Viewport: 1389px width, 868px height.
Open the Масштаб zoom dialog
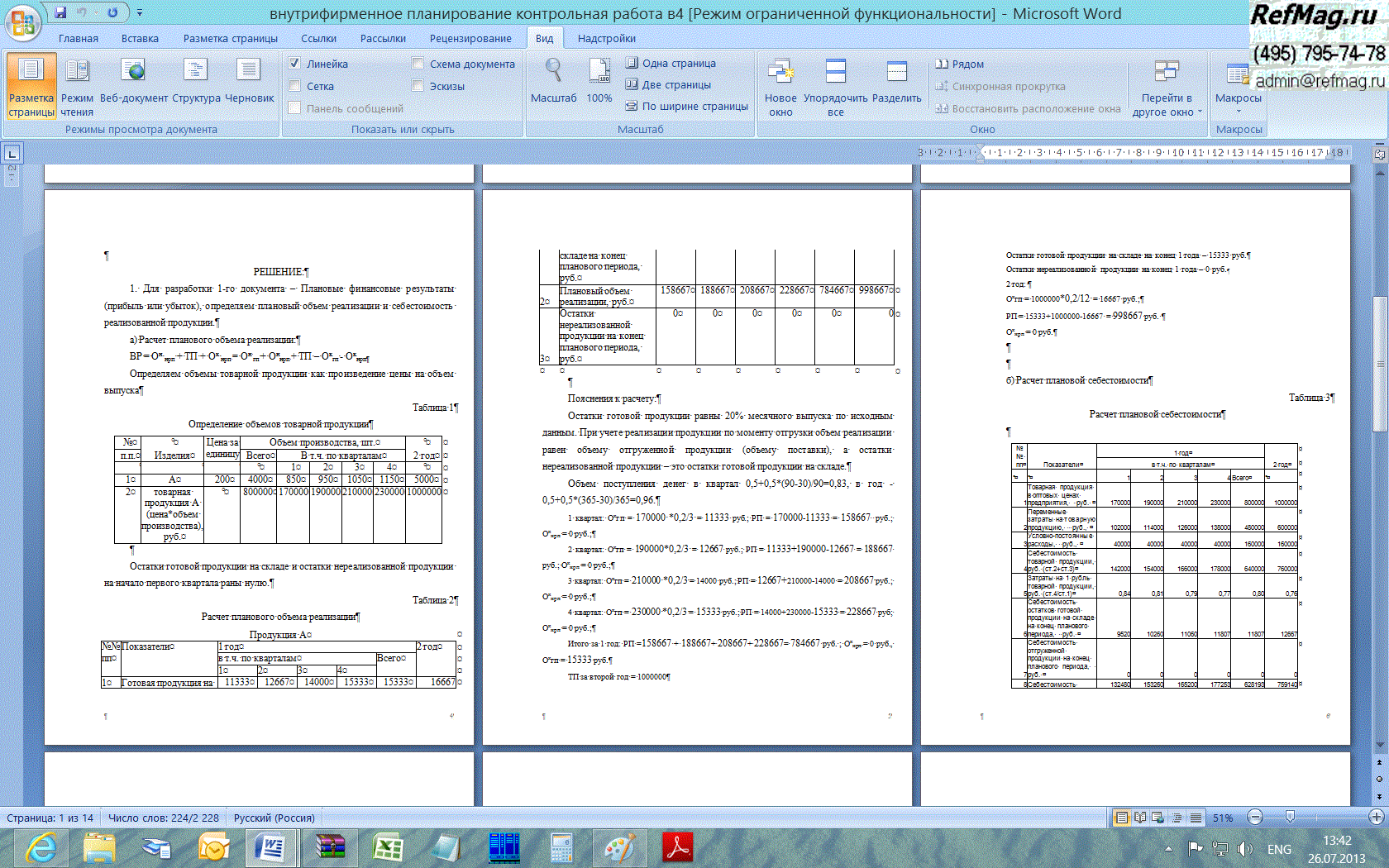(x=553, y=83)
